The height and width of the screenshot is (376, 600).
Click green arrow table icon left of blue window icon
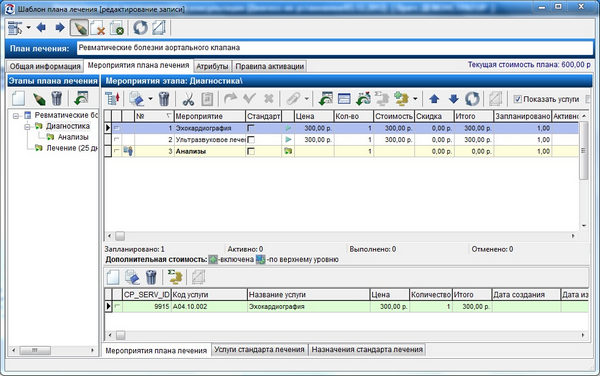[x=325, y=99]
